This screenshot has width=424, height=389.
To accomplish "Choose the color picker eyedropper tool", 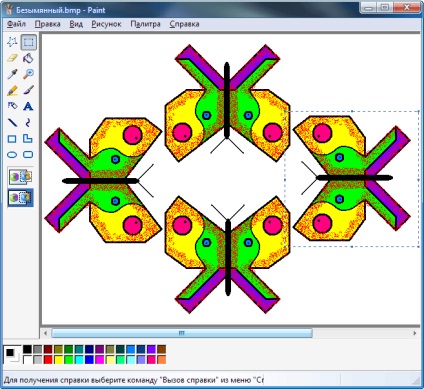I will coord(12,74).
